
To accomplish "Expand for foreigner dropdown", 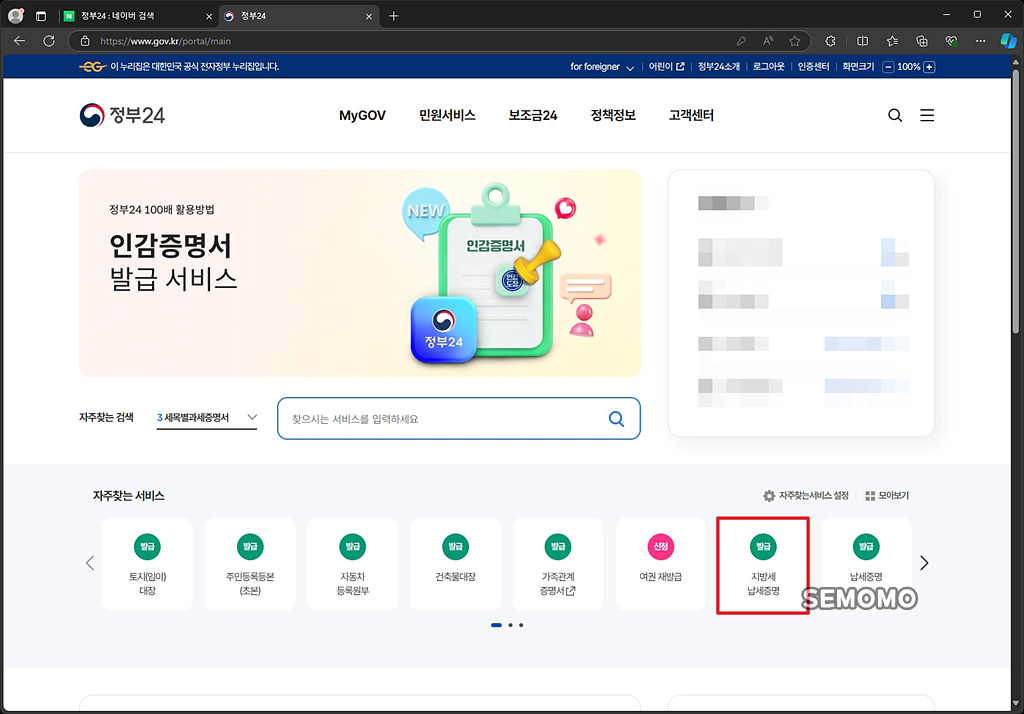I will [601, 67].
